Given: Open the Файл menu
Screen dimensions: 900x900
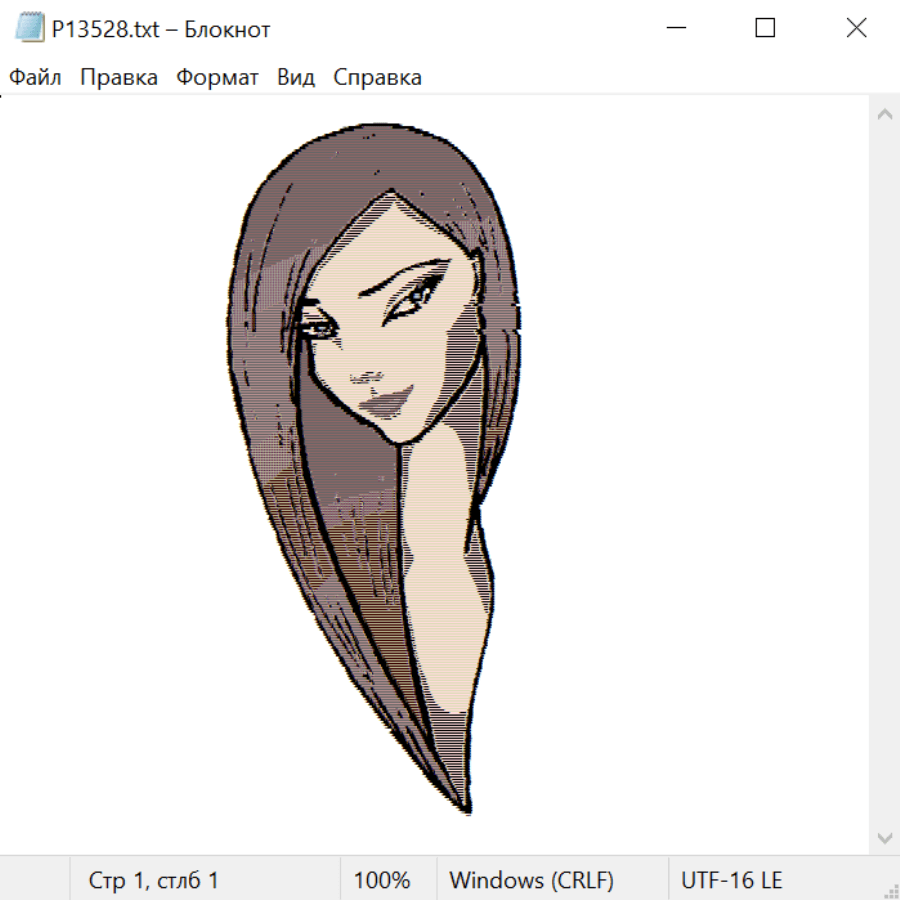Looking at the screenshot, I should tap(35, 78).
